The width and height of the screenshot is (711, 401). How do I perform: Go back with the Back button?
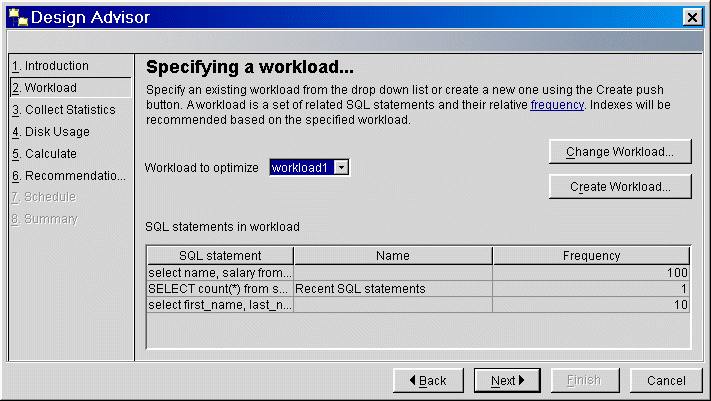click(426, 380)
